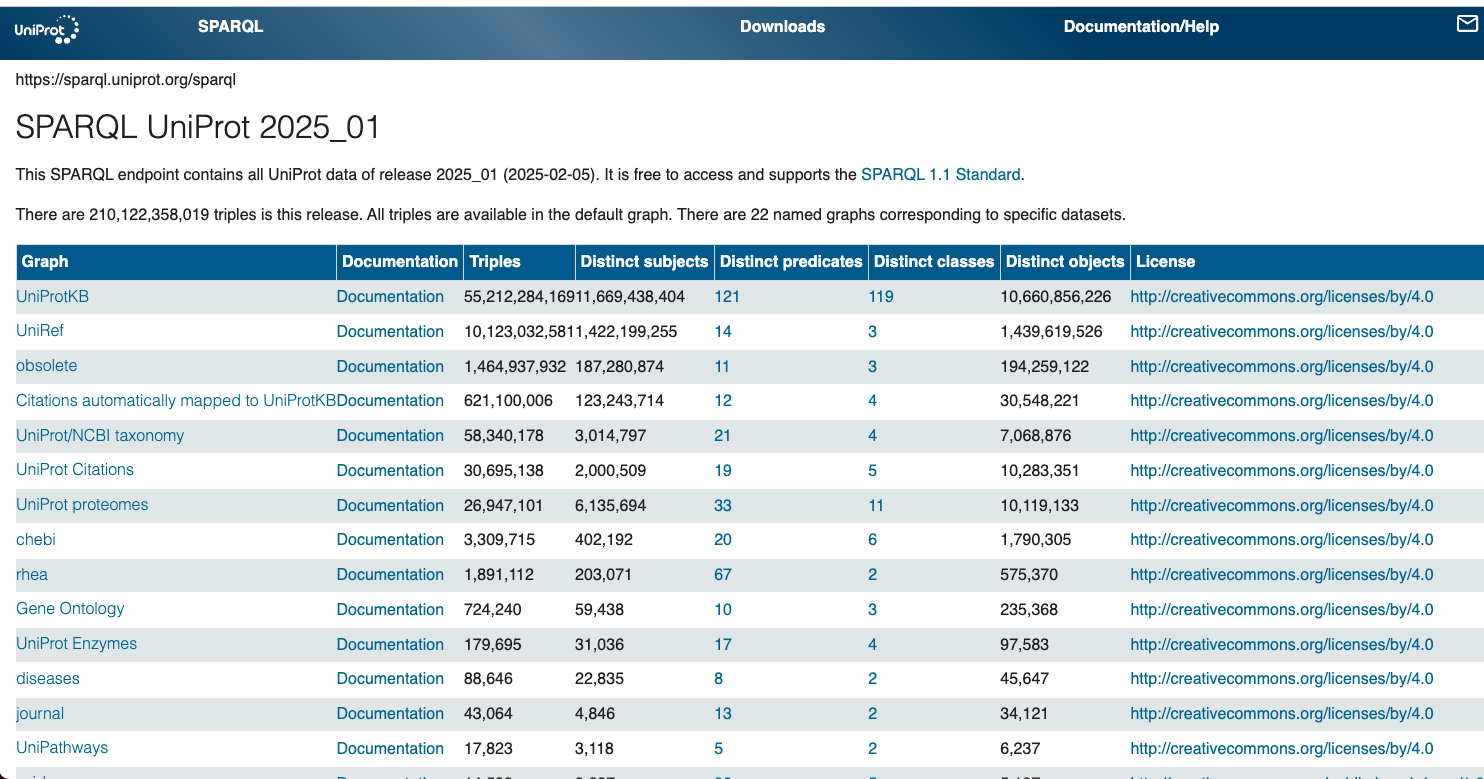The width and height of the screenshot is (1484, 779).
Task: Click the Distinct subjects column header
Action: coord(644,261)
